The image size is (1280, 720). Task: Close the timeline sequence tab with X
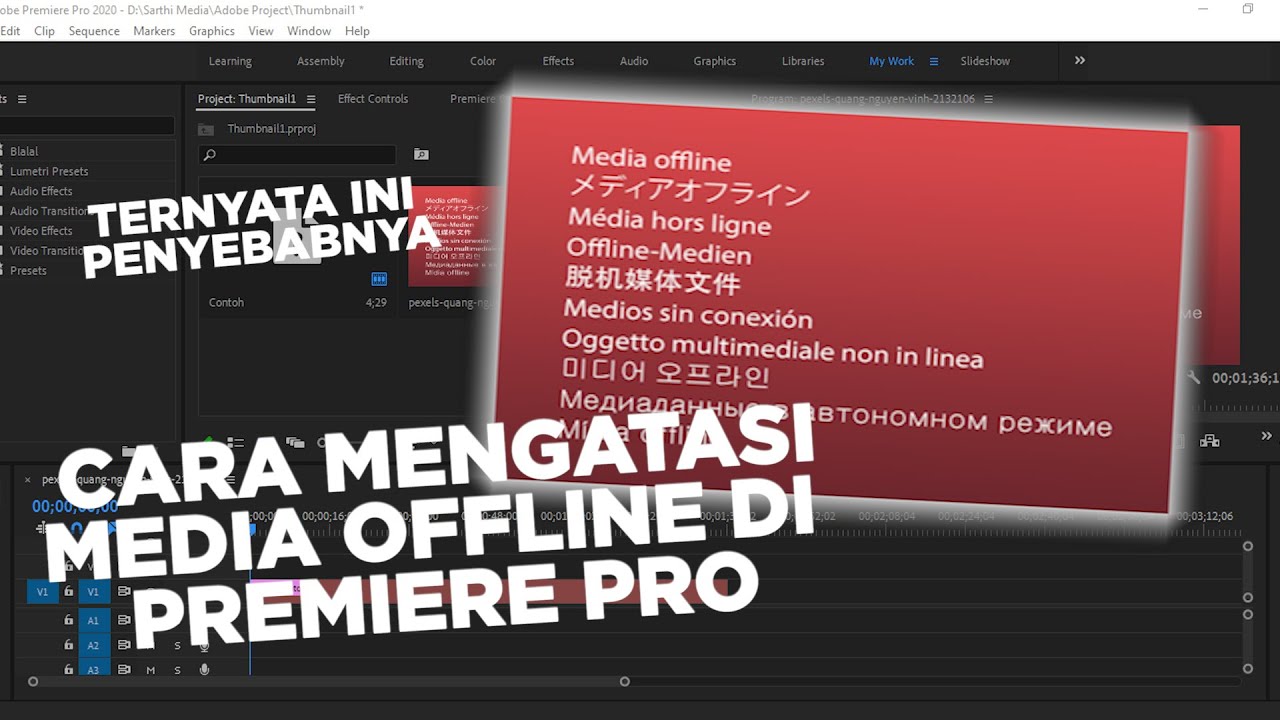pos(27,480)
